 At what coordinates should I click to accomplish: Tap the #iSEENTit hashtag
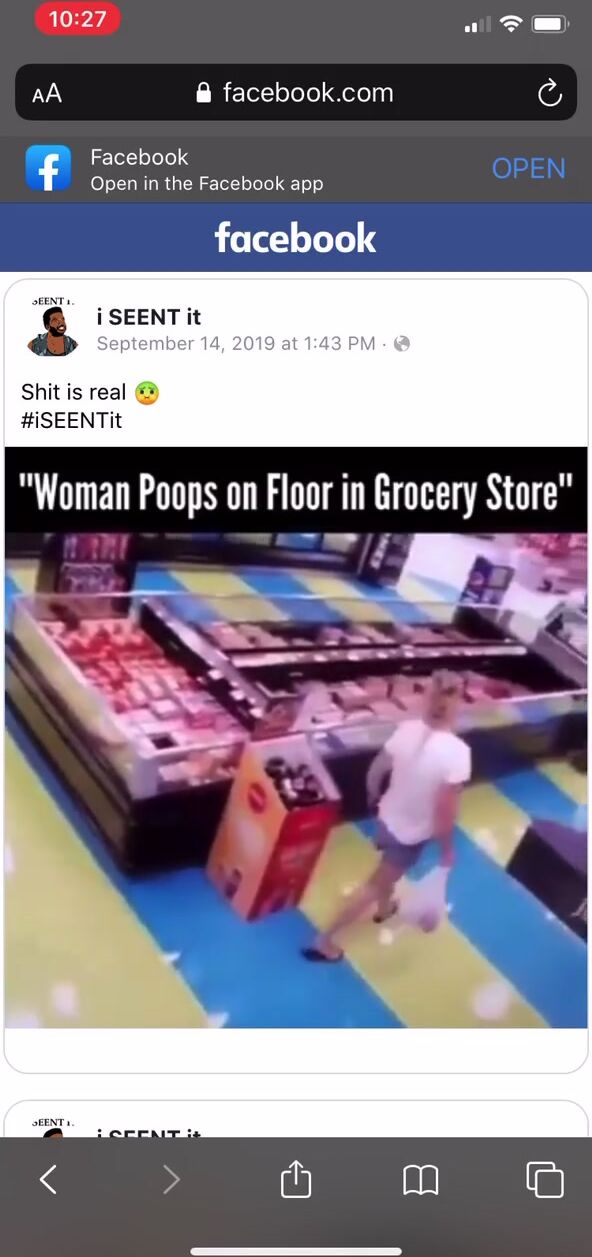coord(71,420)
